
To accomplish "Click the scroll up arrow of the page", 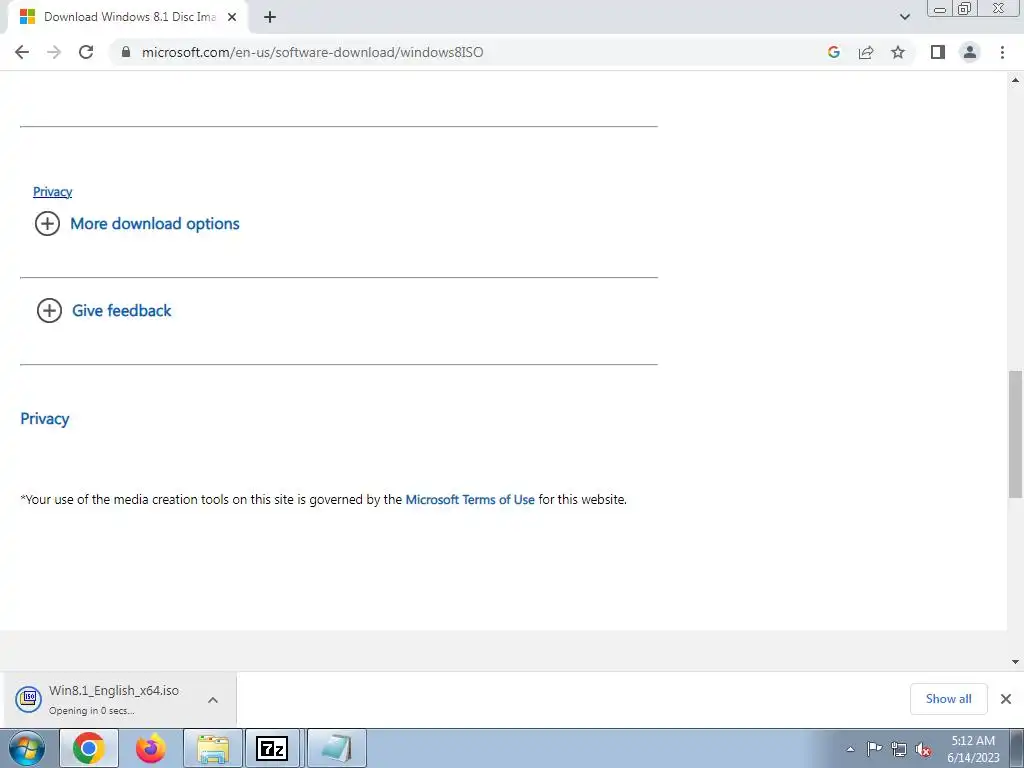I will click(x=1016, y=80).
